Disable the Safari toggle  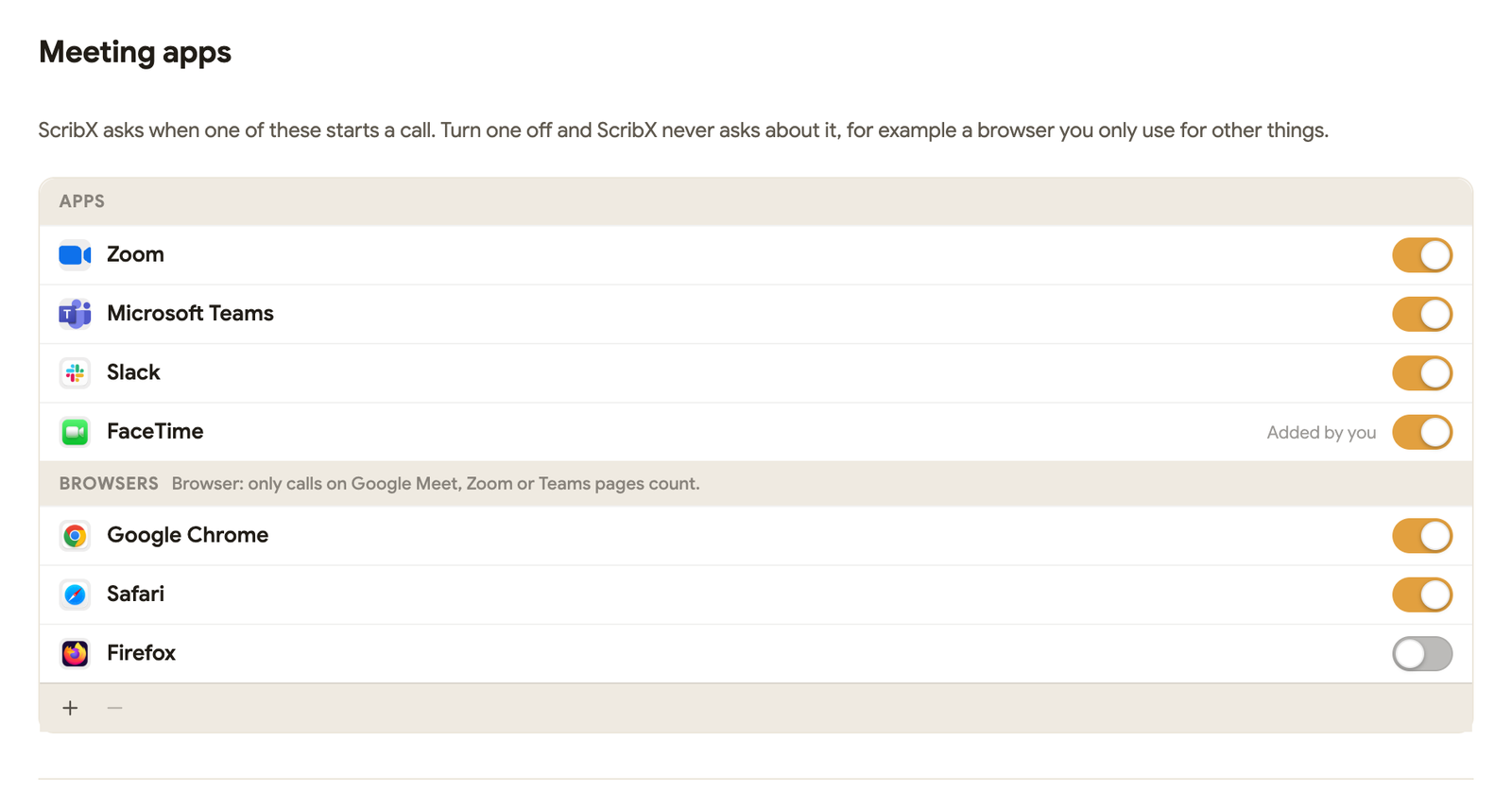[1422, 595]
